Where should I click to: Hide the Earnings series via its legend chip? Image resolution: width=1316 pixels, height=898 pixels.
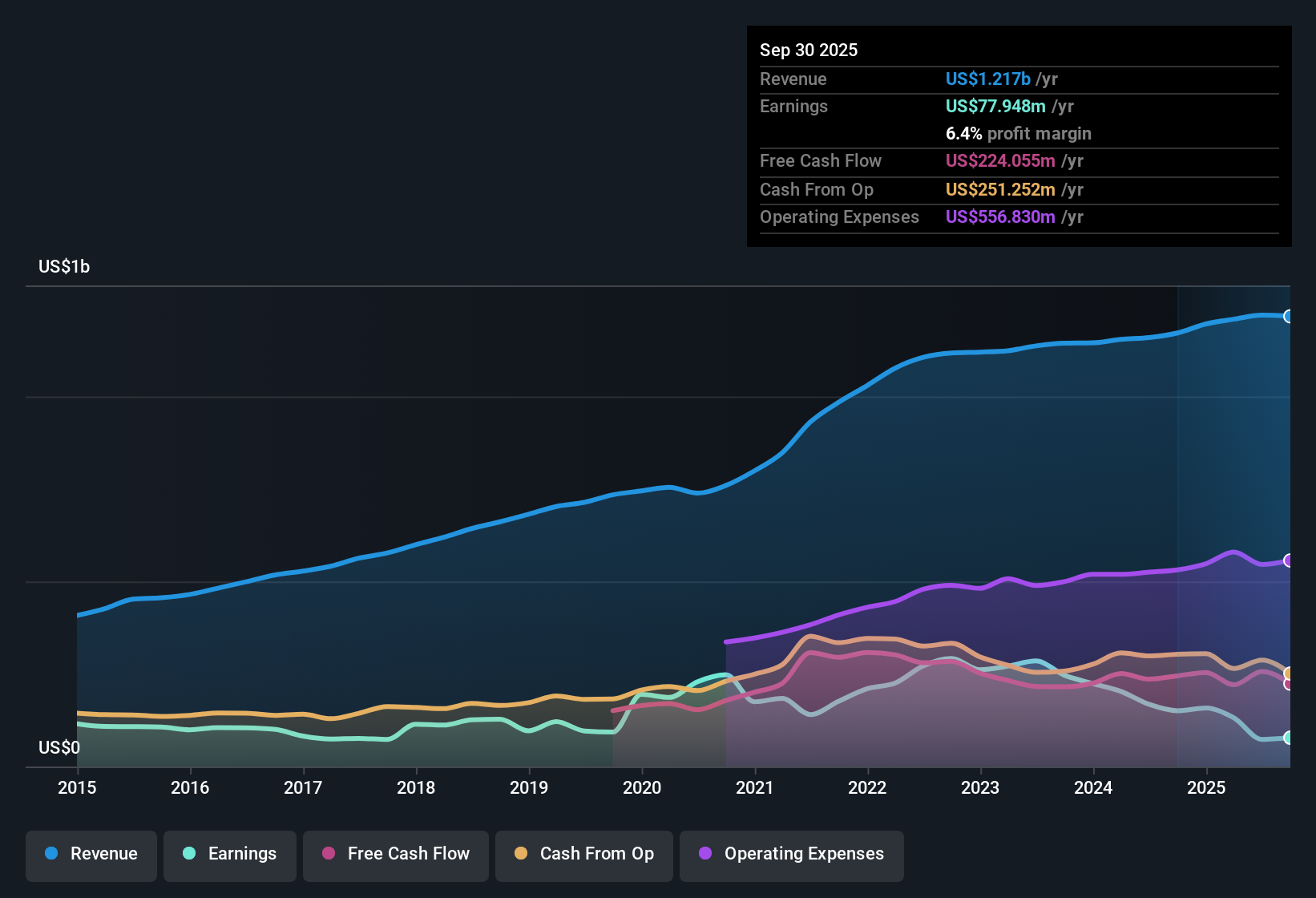tap(229, 854)
